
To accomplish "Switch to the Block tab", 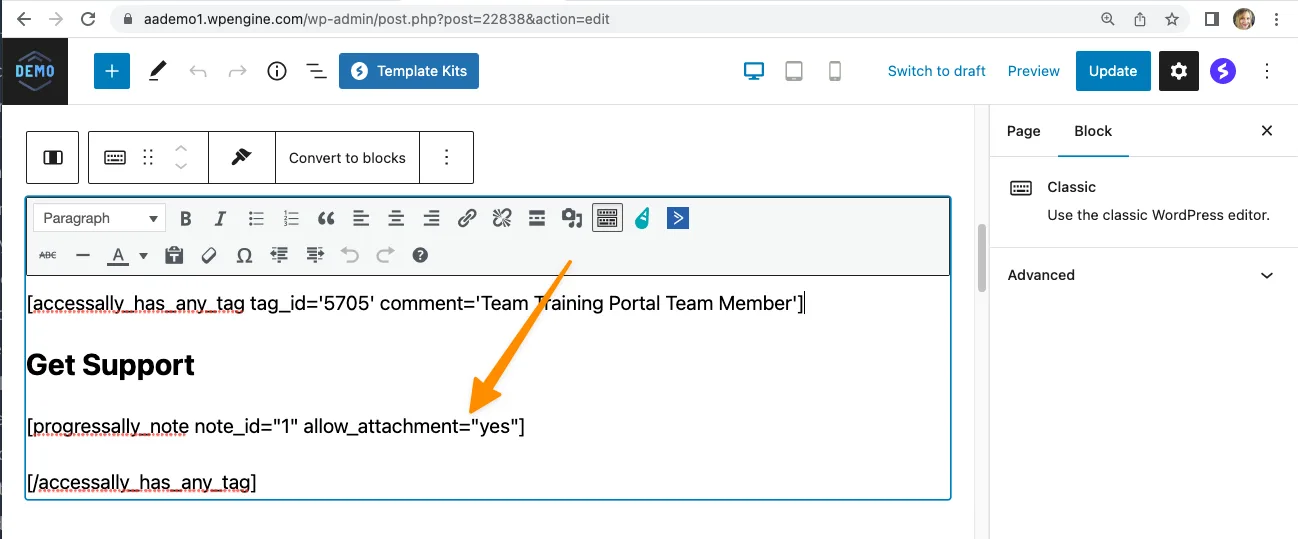I will [1093, 131].
